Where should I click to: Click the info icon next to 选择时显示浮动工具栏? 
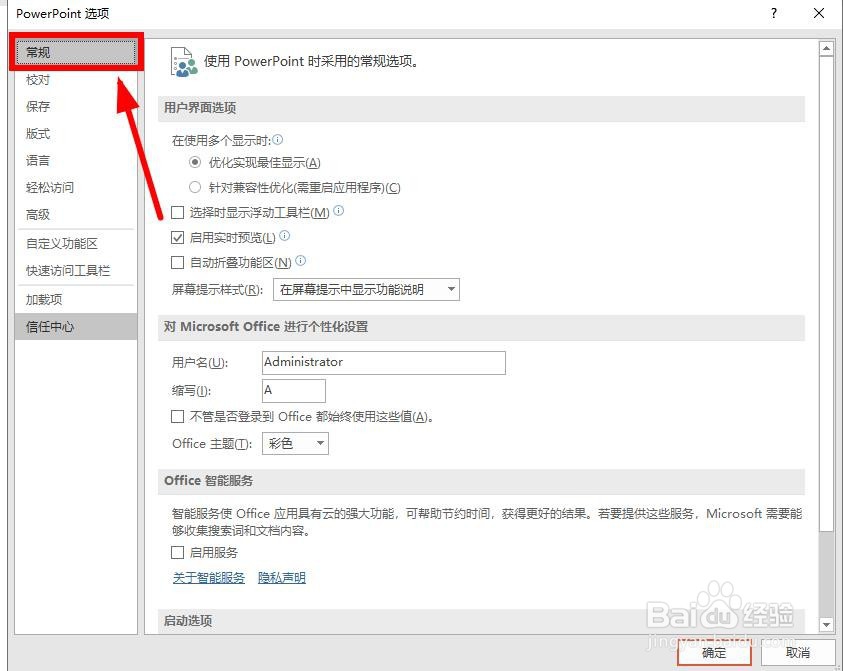(339, 211)
